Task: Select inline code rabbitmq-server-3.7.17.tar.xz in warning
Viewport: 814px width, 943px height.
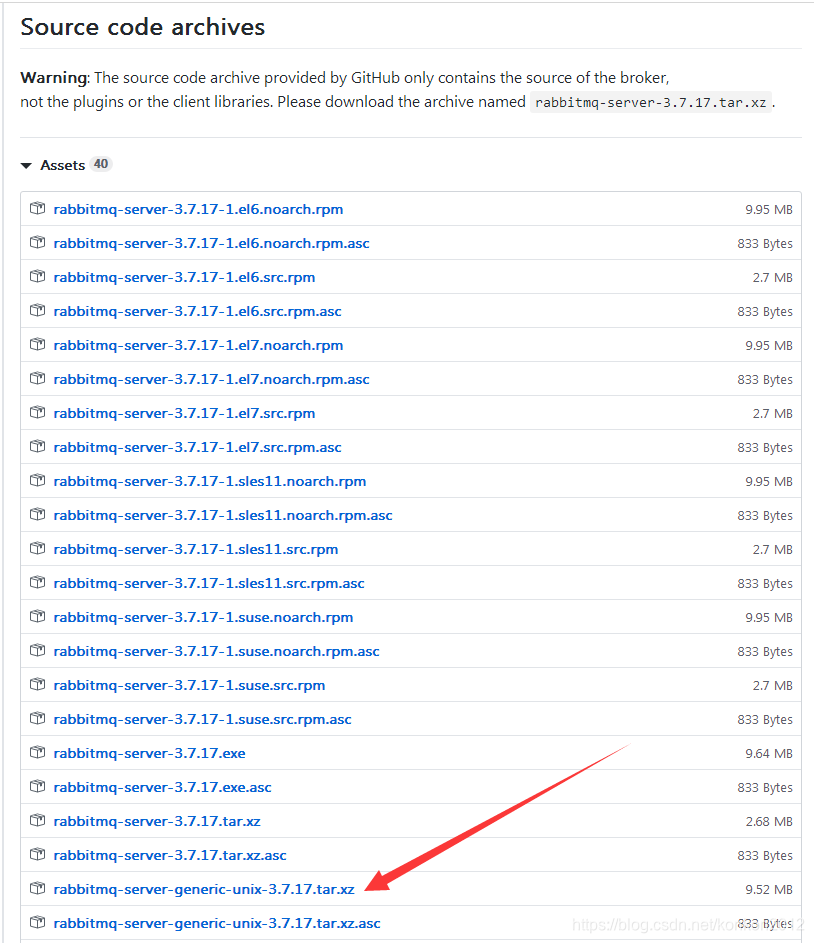Action: [x=650, y=102]
